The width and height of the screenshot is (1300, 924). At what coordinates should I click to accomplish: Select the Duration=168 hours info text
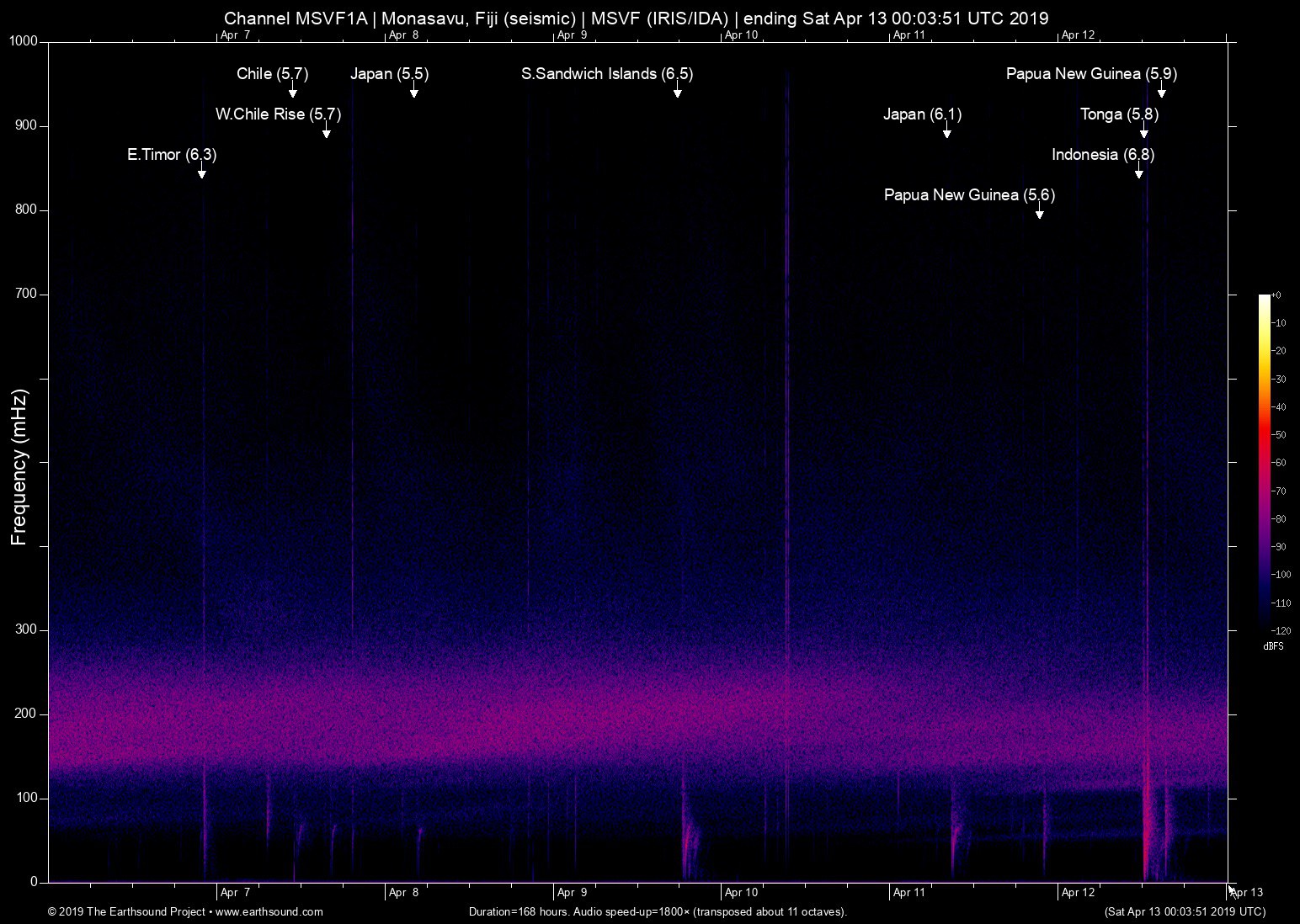(x=657, y=911)
